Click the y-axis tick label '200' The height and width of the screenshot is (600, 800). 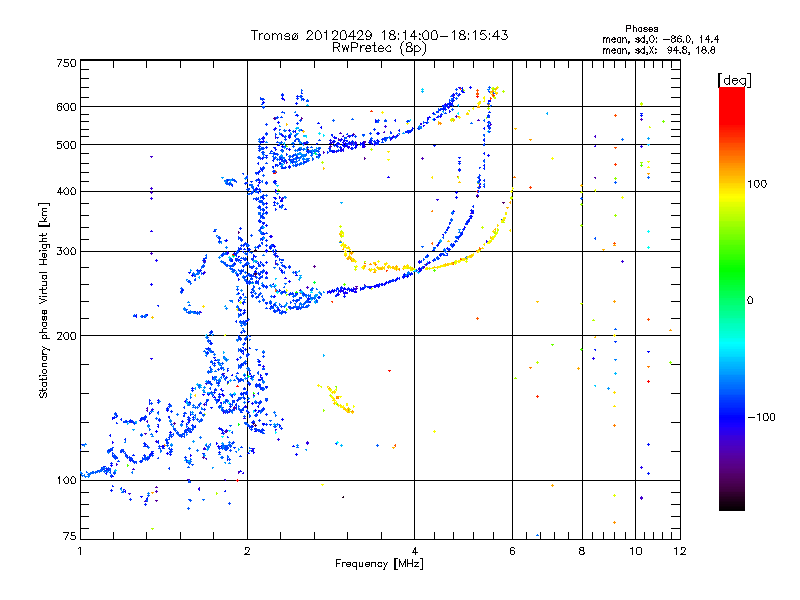[66, 336]
